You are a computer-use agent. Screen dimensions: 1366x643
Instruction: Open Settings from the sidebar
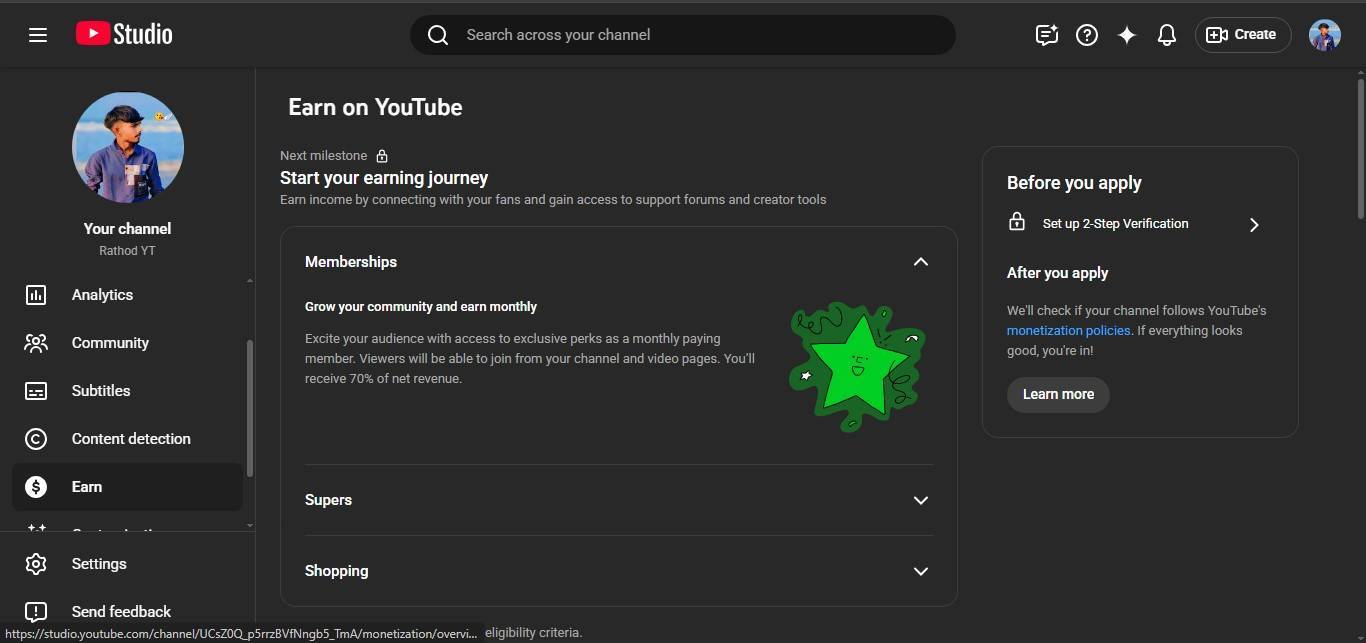[99, 564]
